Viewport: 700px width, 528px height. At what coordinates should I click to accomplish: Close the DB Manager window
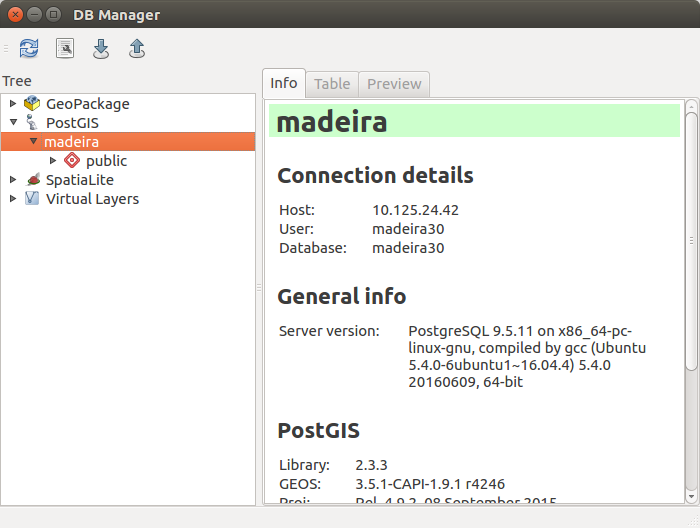tap(15, 15)
